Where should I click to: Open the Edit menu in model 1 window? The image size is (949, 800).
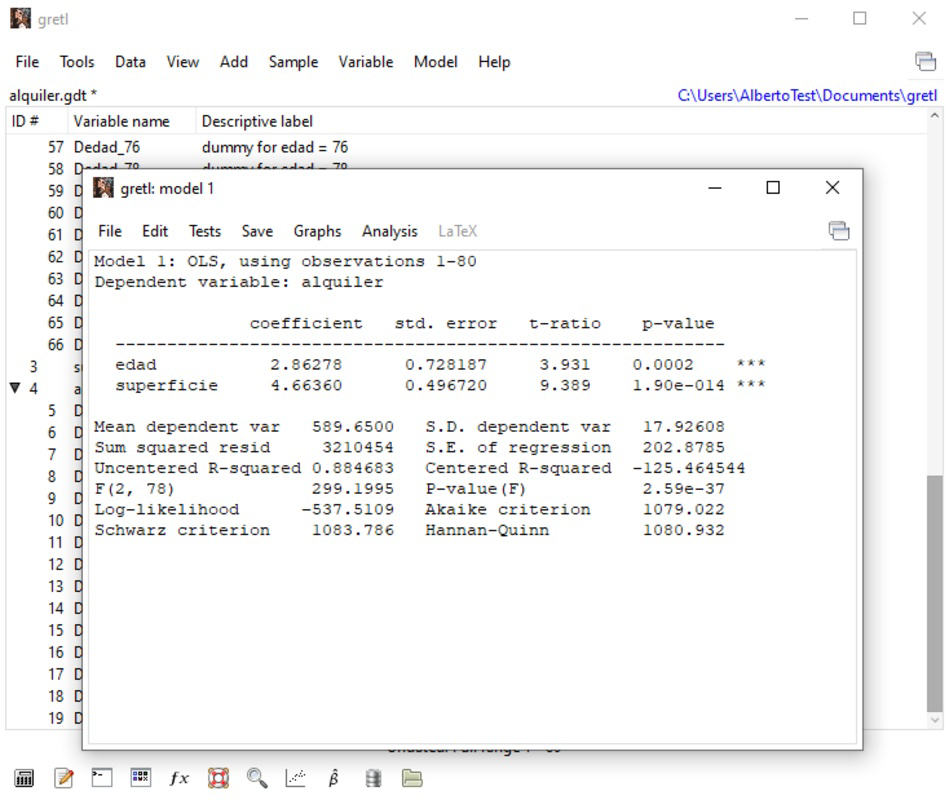coord(155,231)
